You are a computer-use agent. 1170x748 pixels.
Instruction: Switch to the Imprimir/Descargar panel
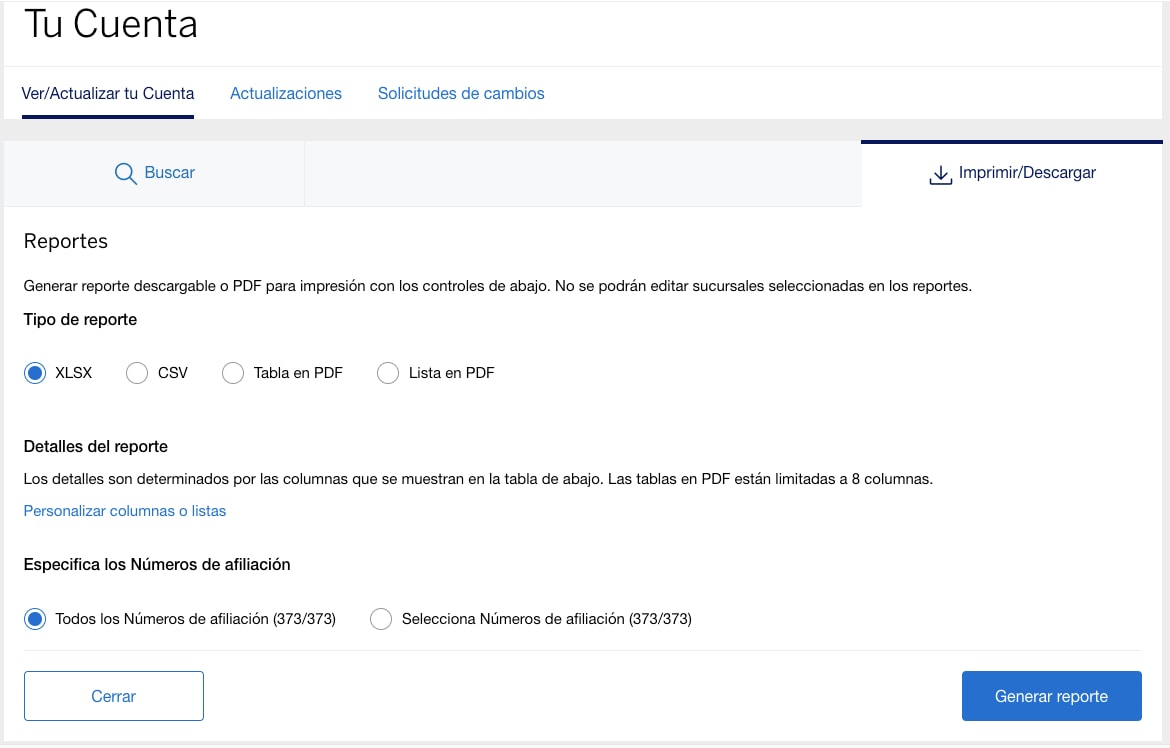1010,172
